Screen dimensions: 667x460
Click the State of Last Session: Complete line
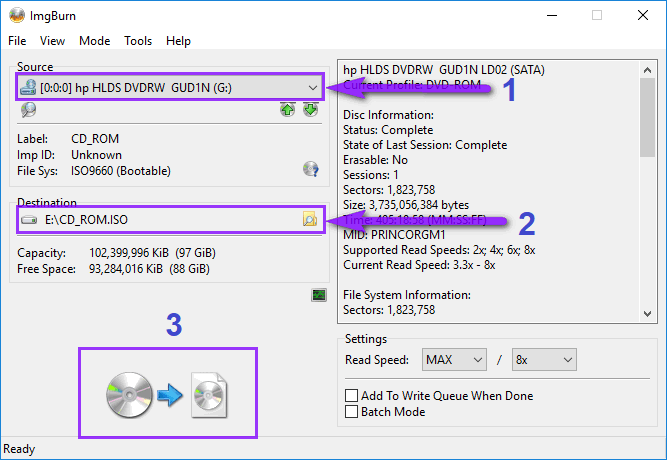(425, 145)
